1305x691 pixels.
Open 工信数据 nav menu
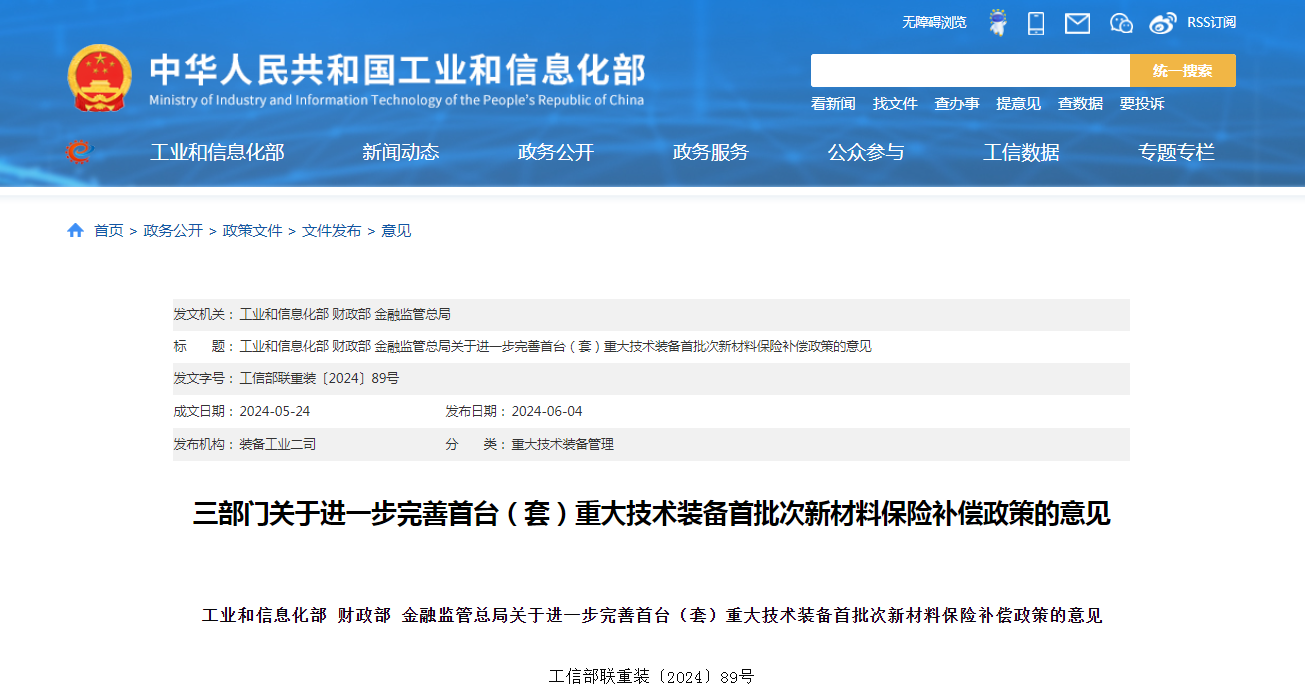(x=1021, y=153)
